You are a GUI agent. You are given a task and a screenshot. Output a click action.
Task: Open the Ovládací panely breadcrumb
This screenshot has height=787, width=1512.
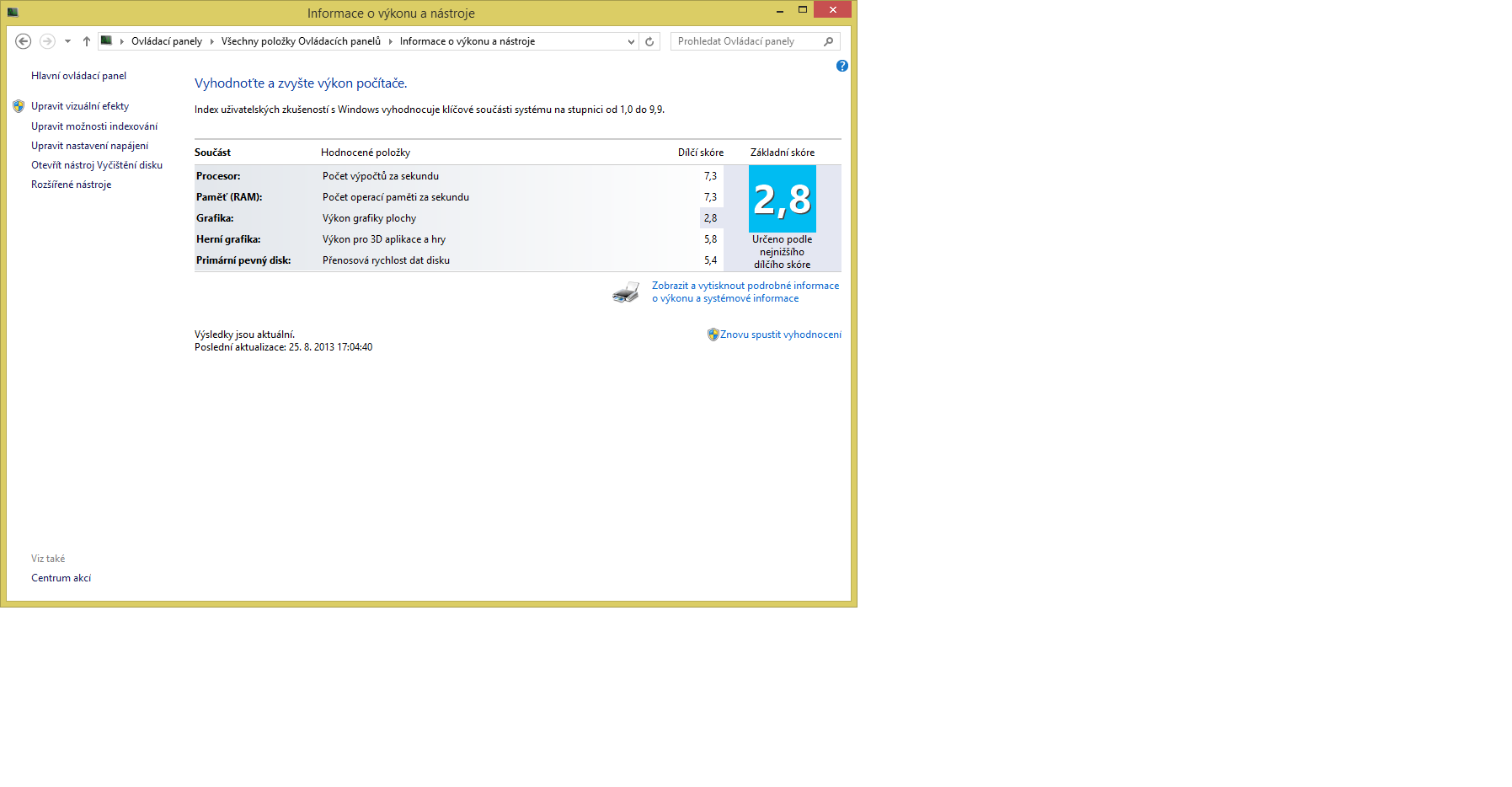point(167,41)
